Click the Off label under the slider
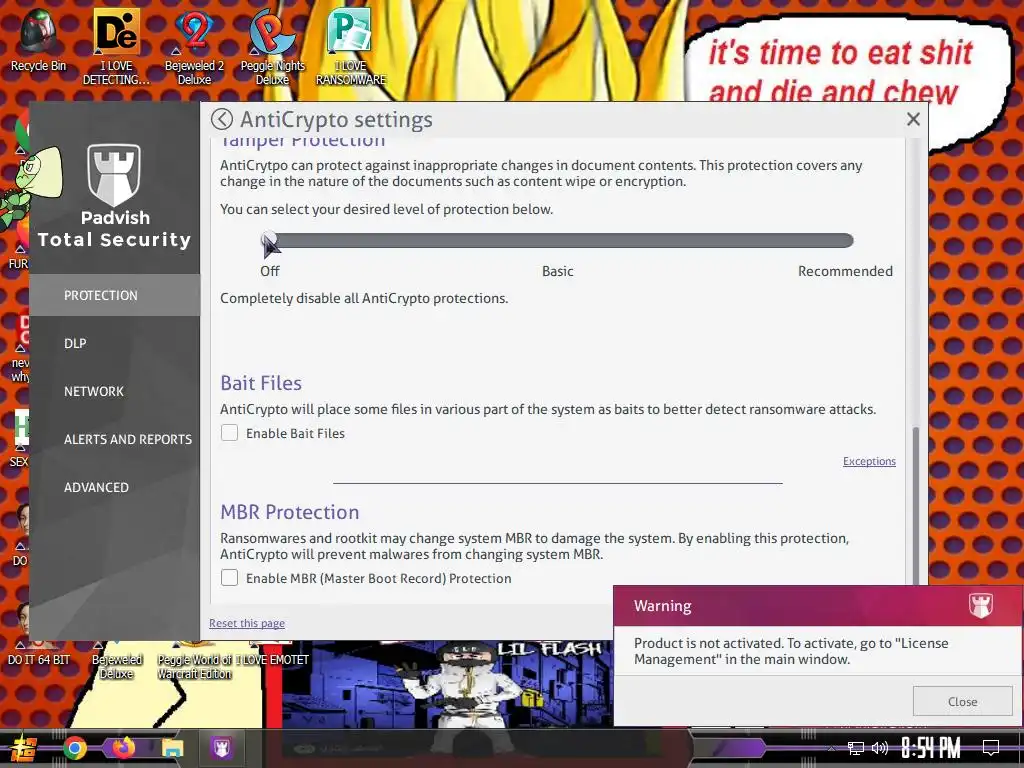This screenshot has height=768, width=1024. 270,271
